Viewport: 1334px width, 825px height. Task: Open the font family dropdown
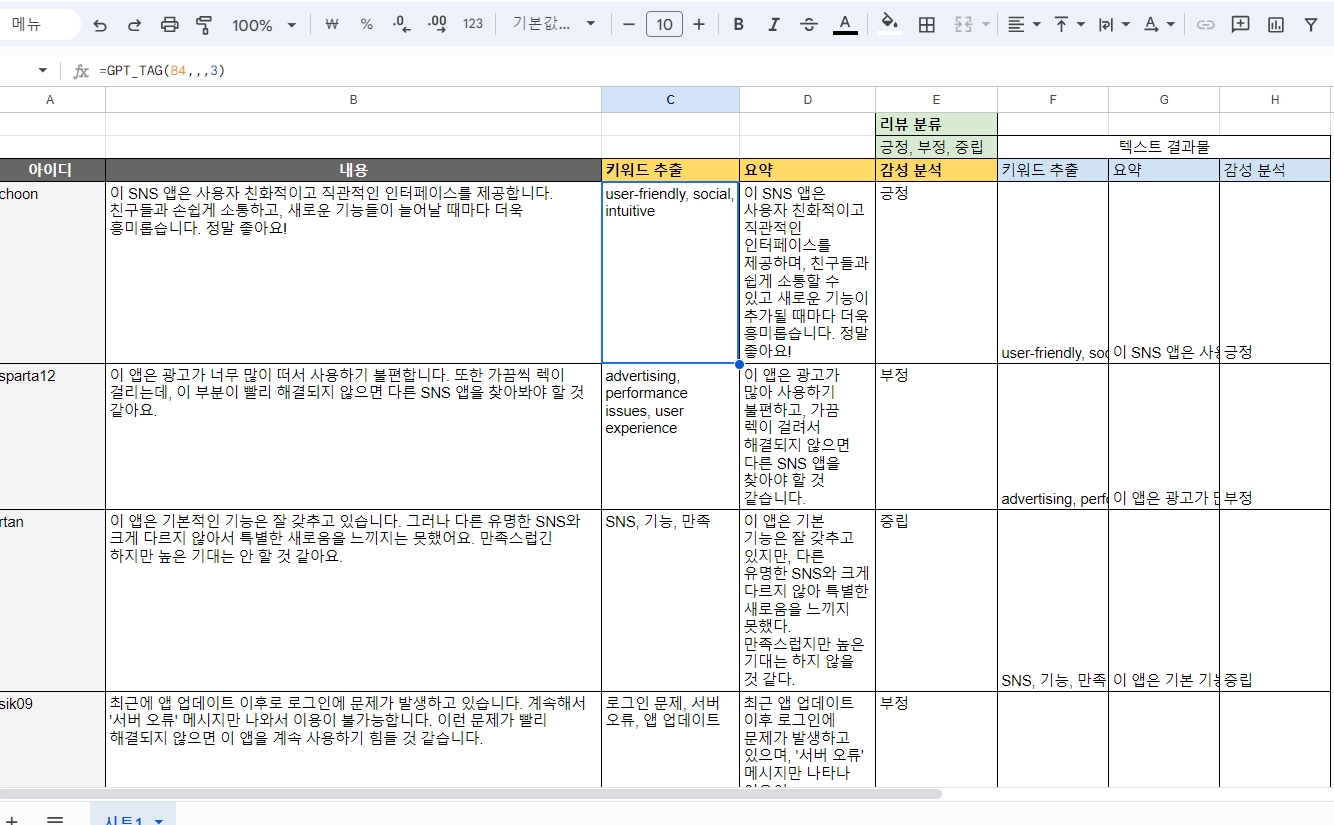click(x=553, y=25)
